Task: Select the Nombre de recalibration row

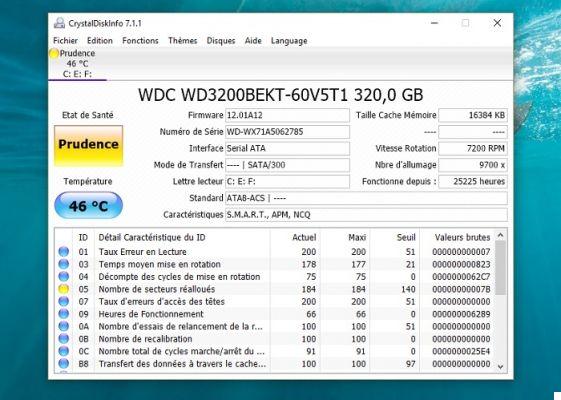Action: click(x=275, y=338)
